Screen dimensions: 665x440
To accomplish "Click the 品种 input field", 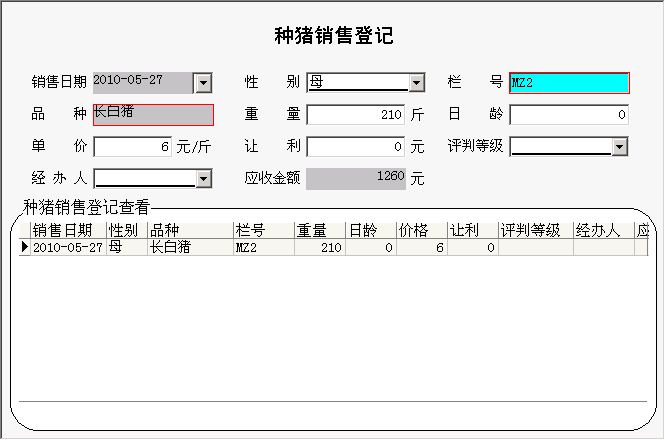I will tap(153, 115).
